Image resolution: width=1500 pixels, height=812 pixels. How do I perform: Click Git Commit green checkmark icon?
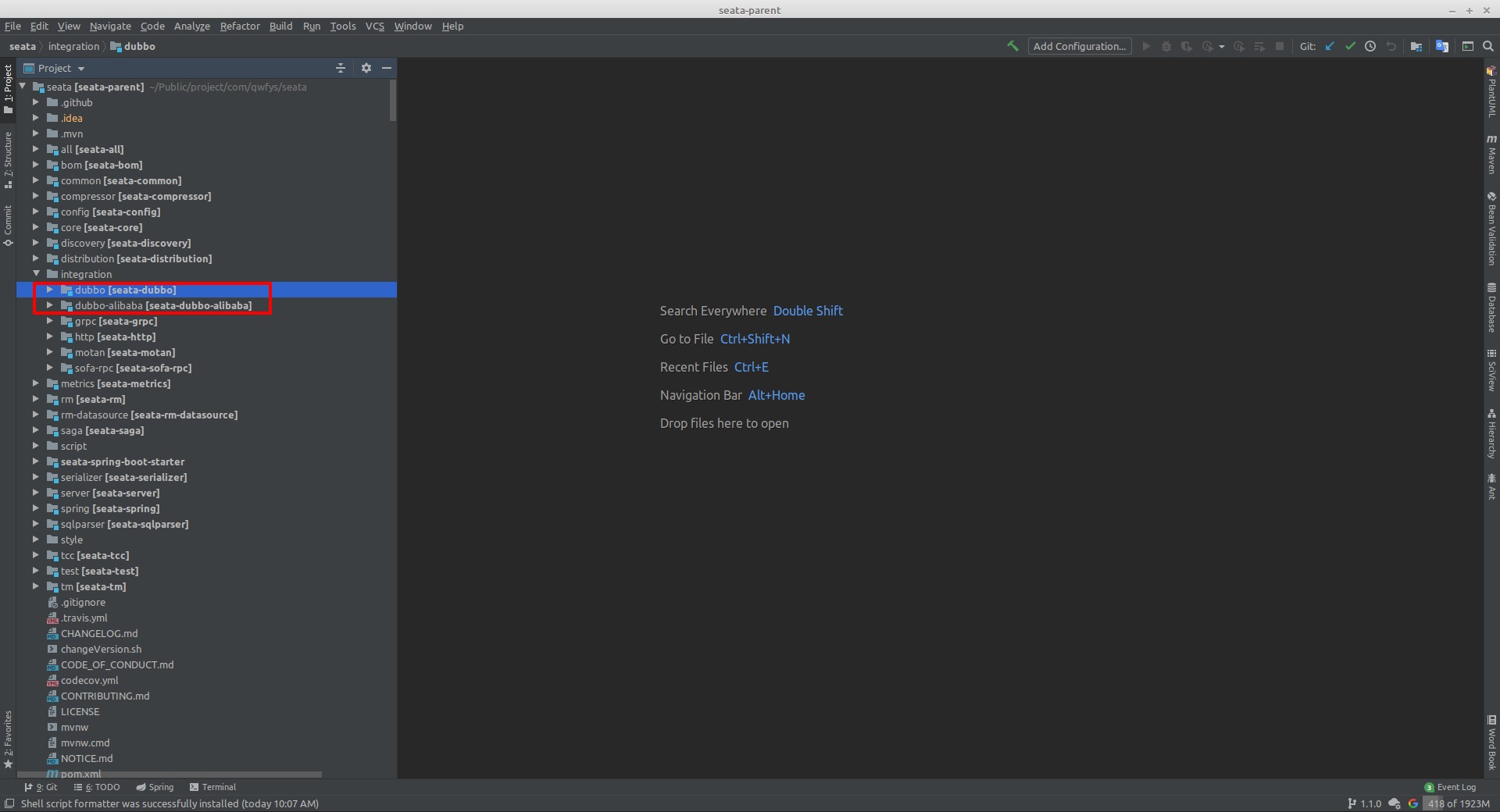(x=1350, y=46)
